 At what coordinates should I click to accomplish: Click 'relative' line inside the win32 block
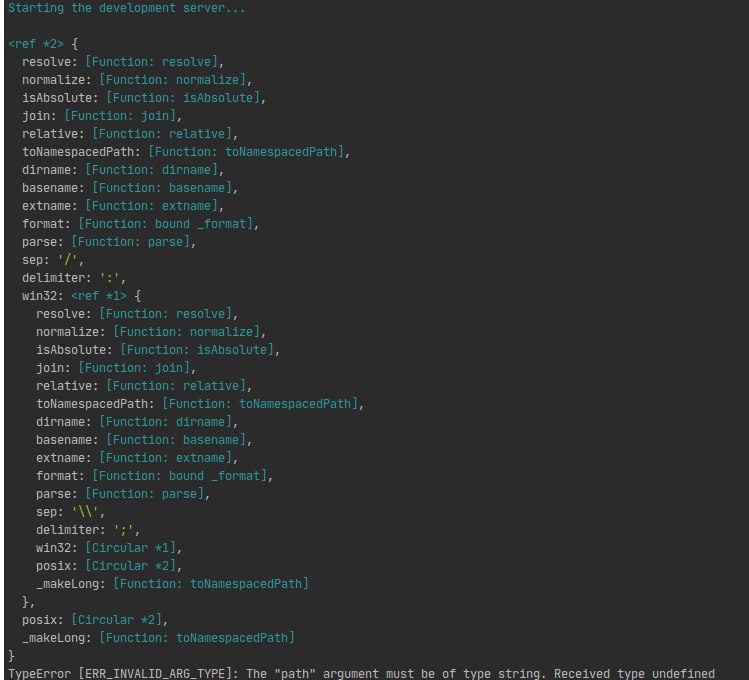[144, 386]
